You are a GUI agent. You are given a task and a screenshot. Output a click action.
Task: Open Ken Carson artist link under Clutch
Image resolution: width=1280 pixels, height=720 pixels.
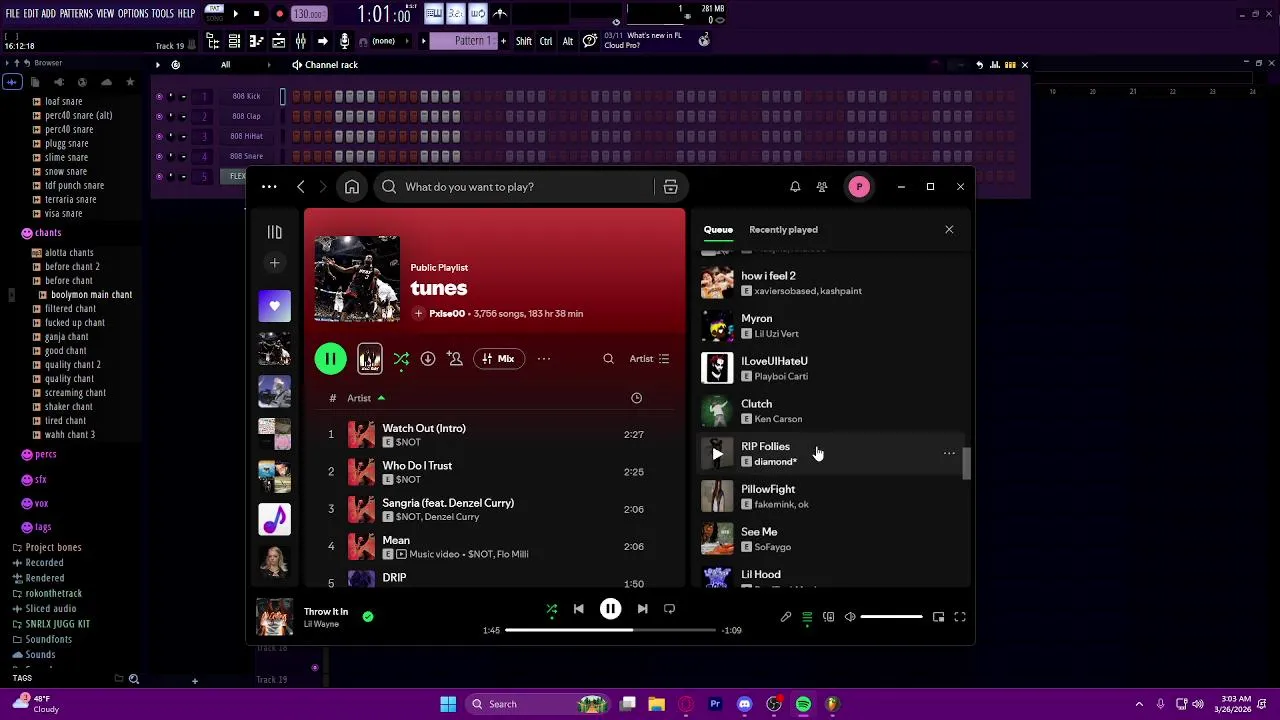point(778,419)
